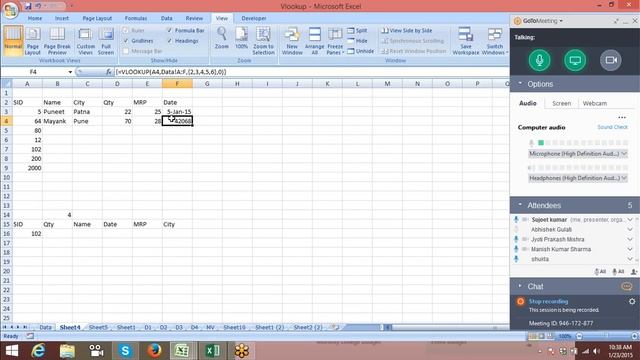640x360 pixels.
Task: Toggle the Ruler checkbox
Action: [126, 31]
